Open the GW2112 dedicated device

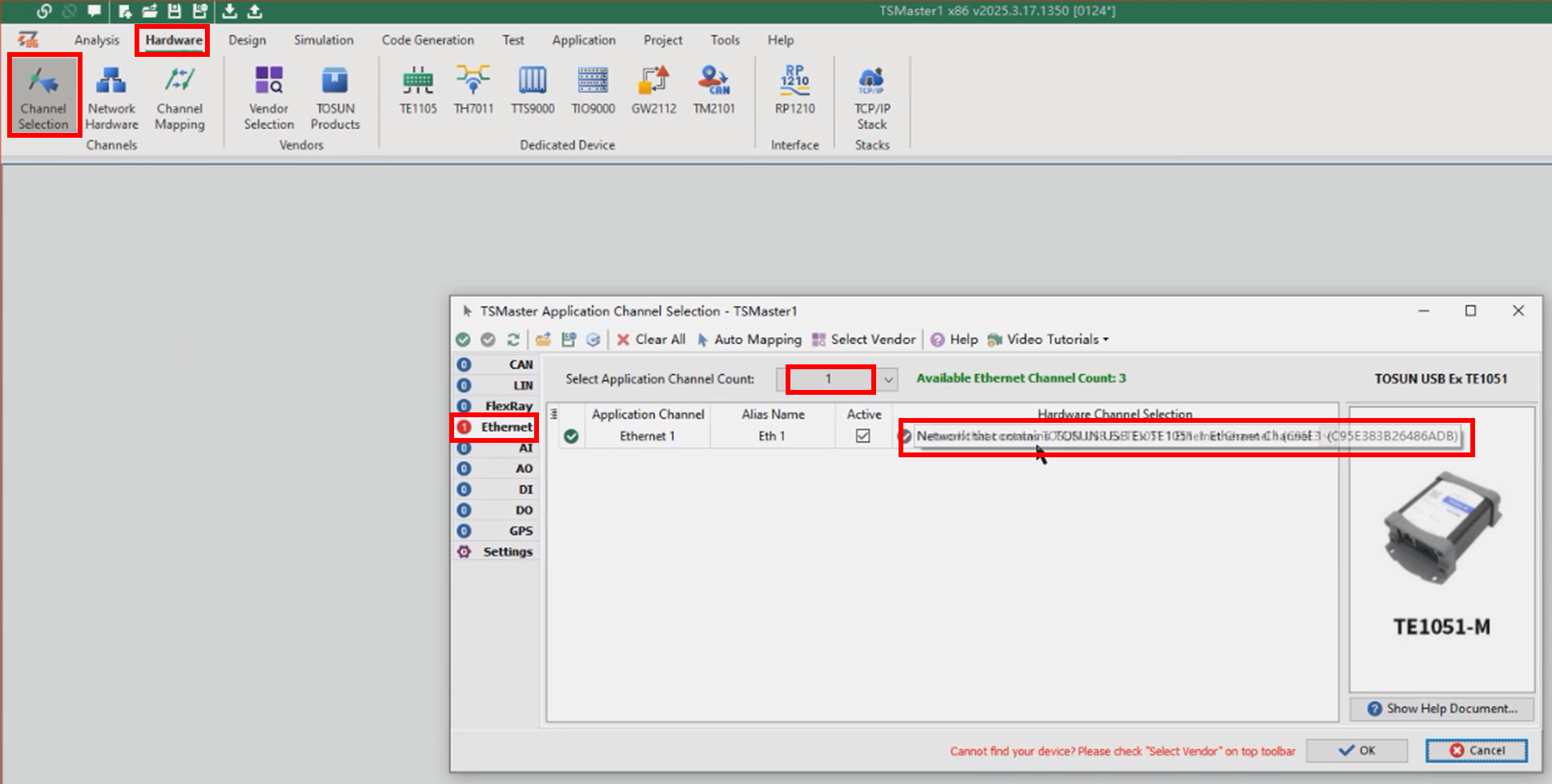[653, 90]
